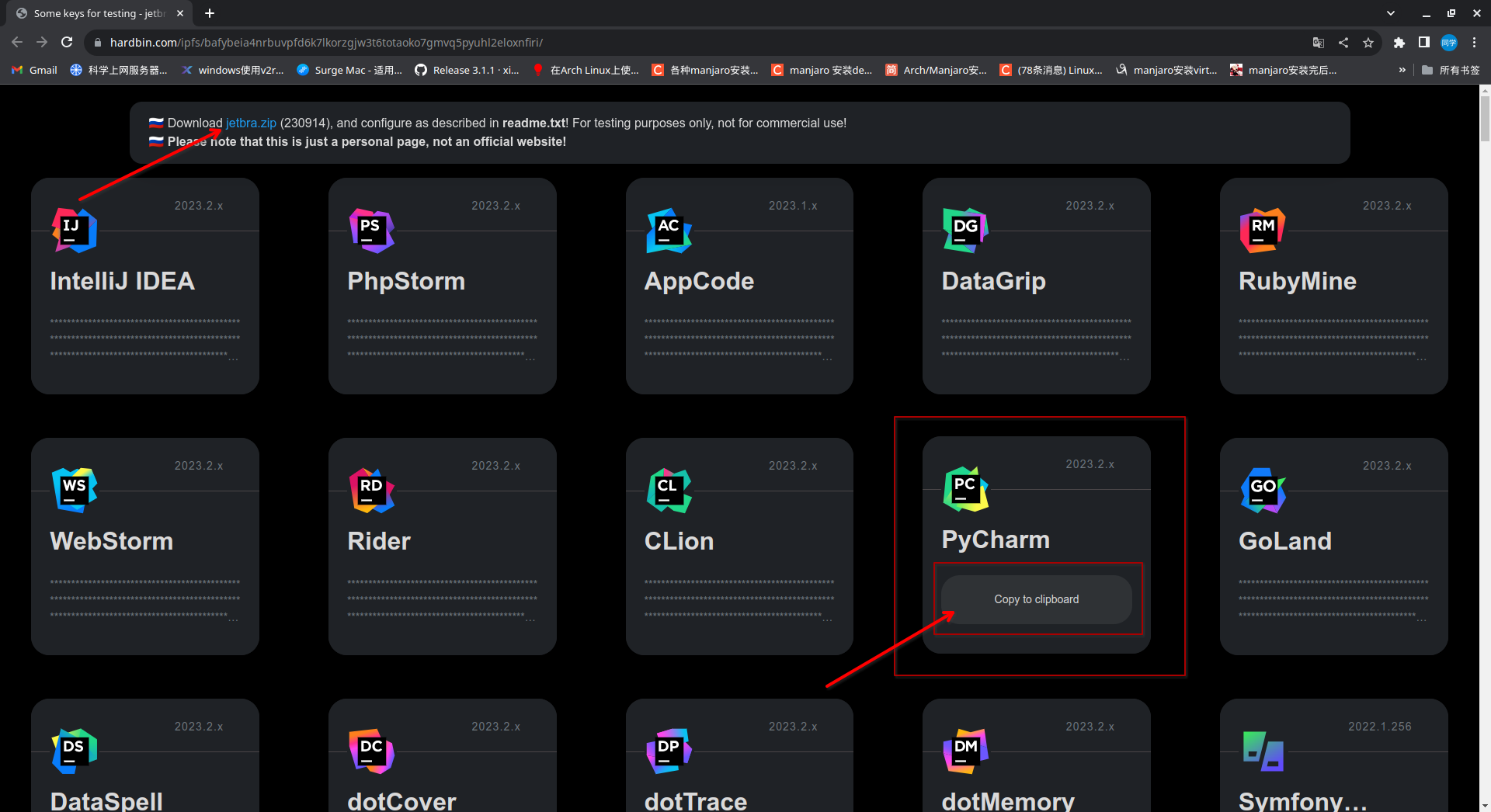Open a new browser tab with plus button

coord(210,13)
